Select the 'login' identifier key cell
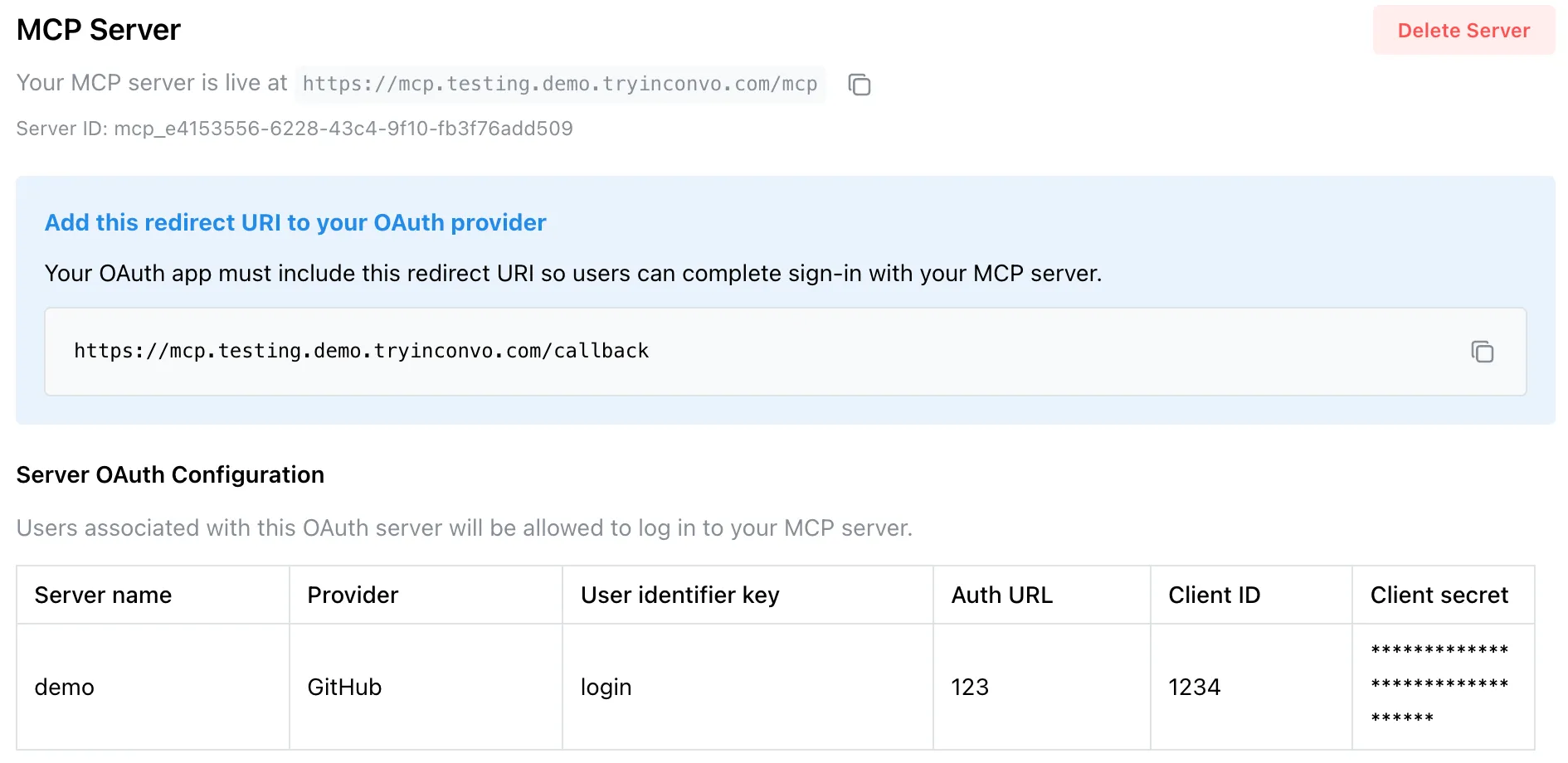The image size is (1568, 763). click(606, 687)
